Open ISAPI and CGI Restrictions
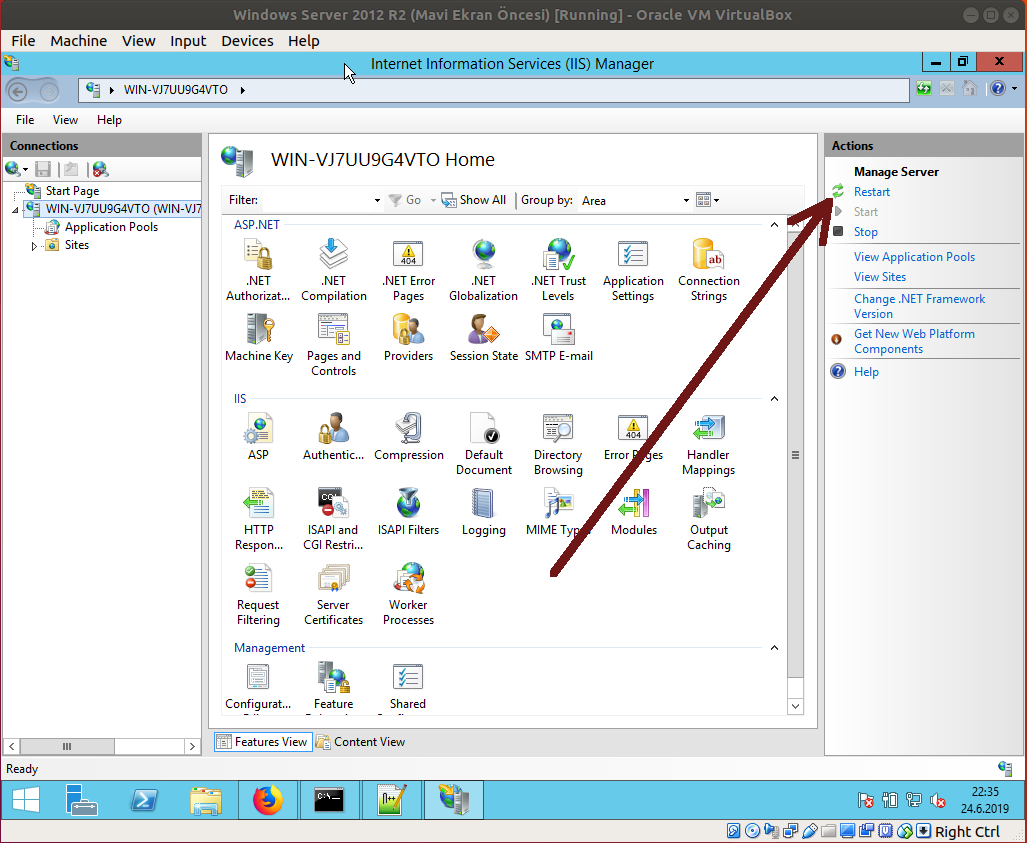 tap(333, 519)
